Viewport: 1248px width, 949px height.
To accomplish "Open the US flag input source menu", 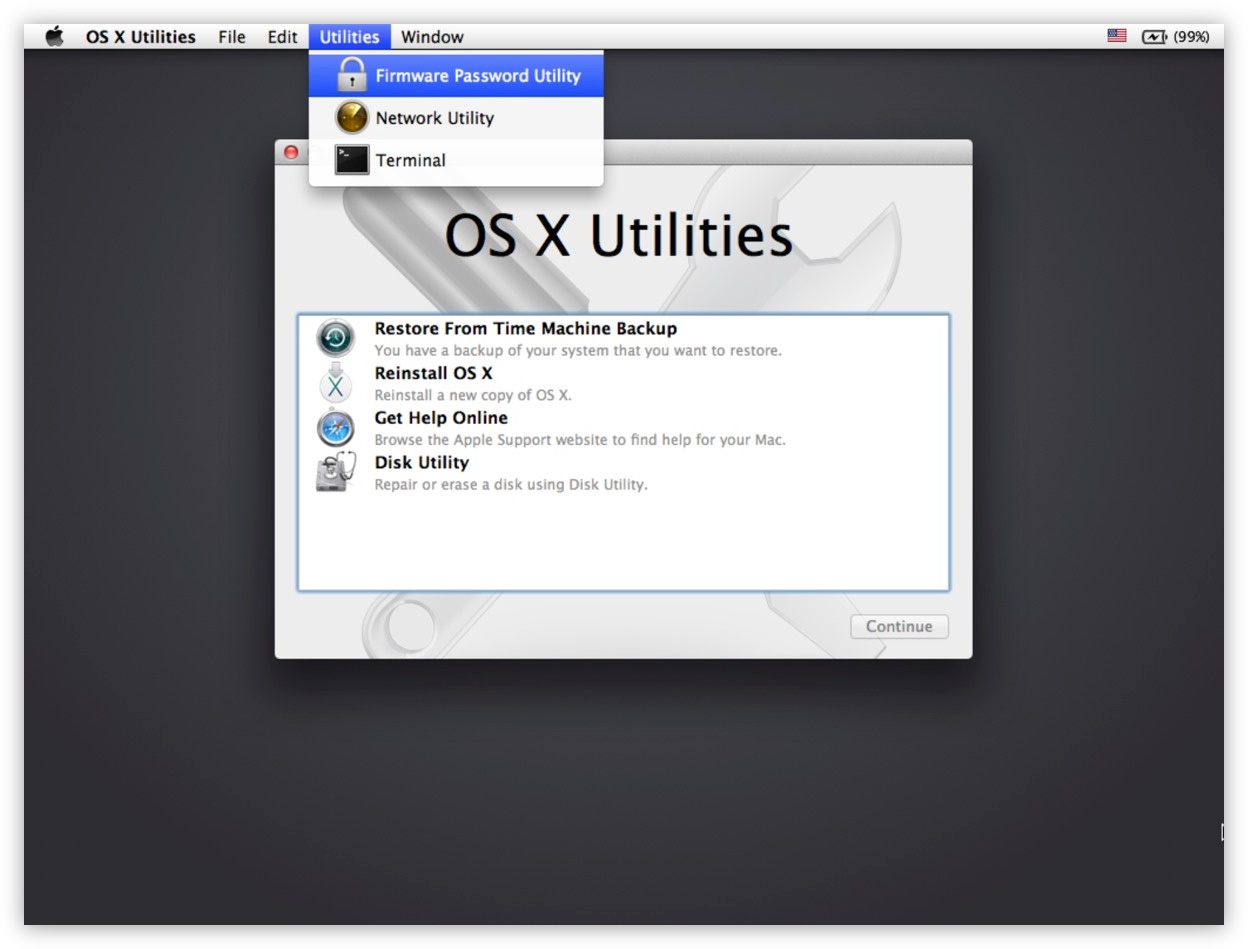I will [x=1117, y=36].
